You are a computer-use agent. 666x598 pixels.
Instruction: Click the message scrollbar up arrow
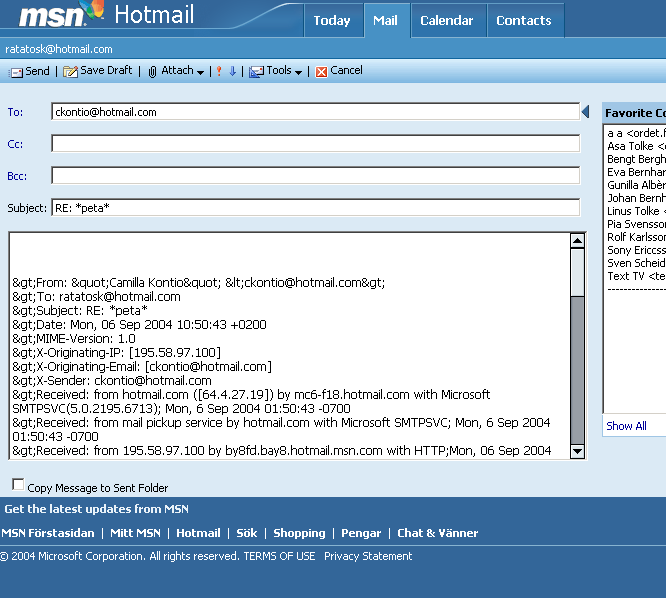577,241
